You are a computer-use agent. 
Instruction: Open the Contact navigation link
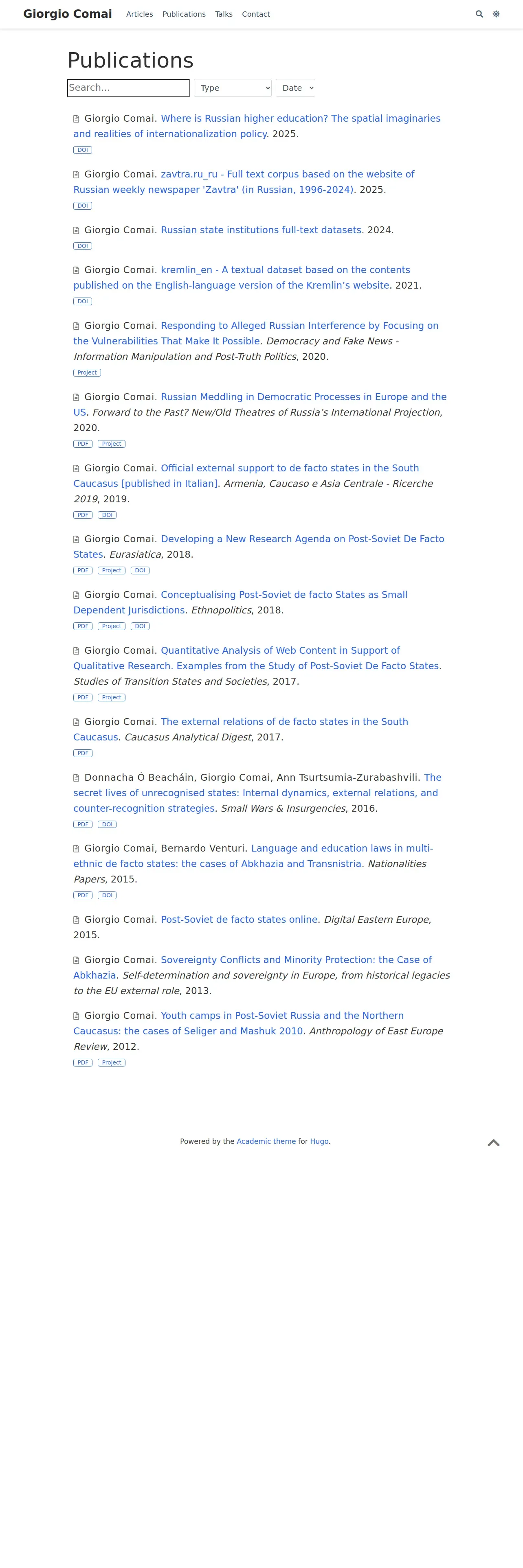pyautogui.click(x=256, y=14)
